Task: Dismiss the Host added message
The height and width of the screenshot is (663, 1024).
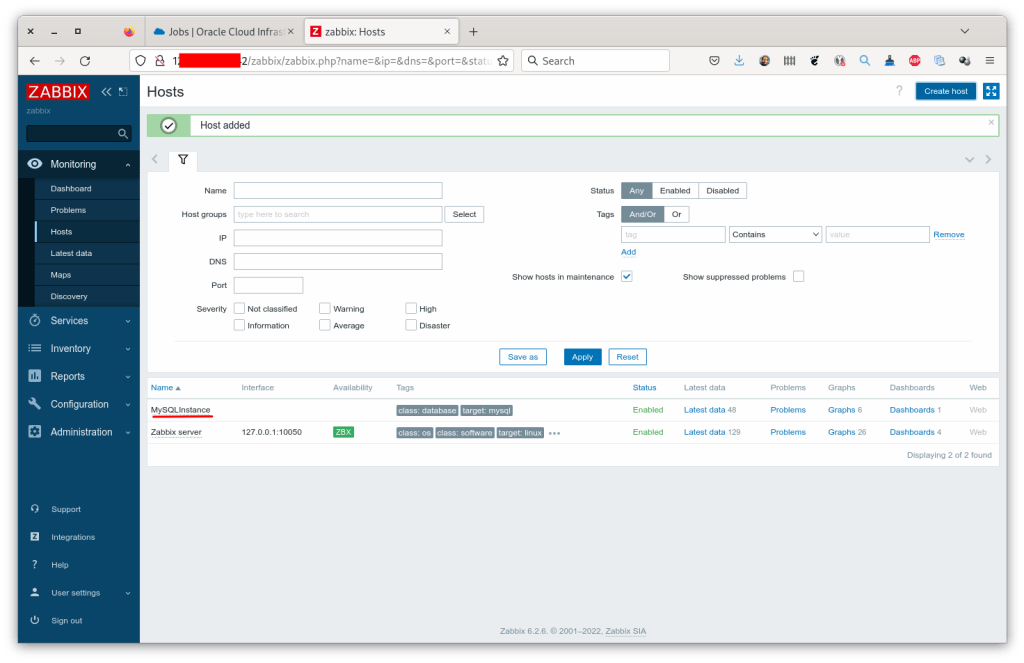Action: pos(991,122)
